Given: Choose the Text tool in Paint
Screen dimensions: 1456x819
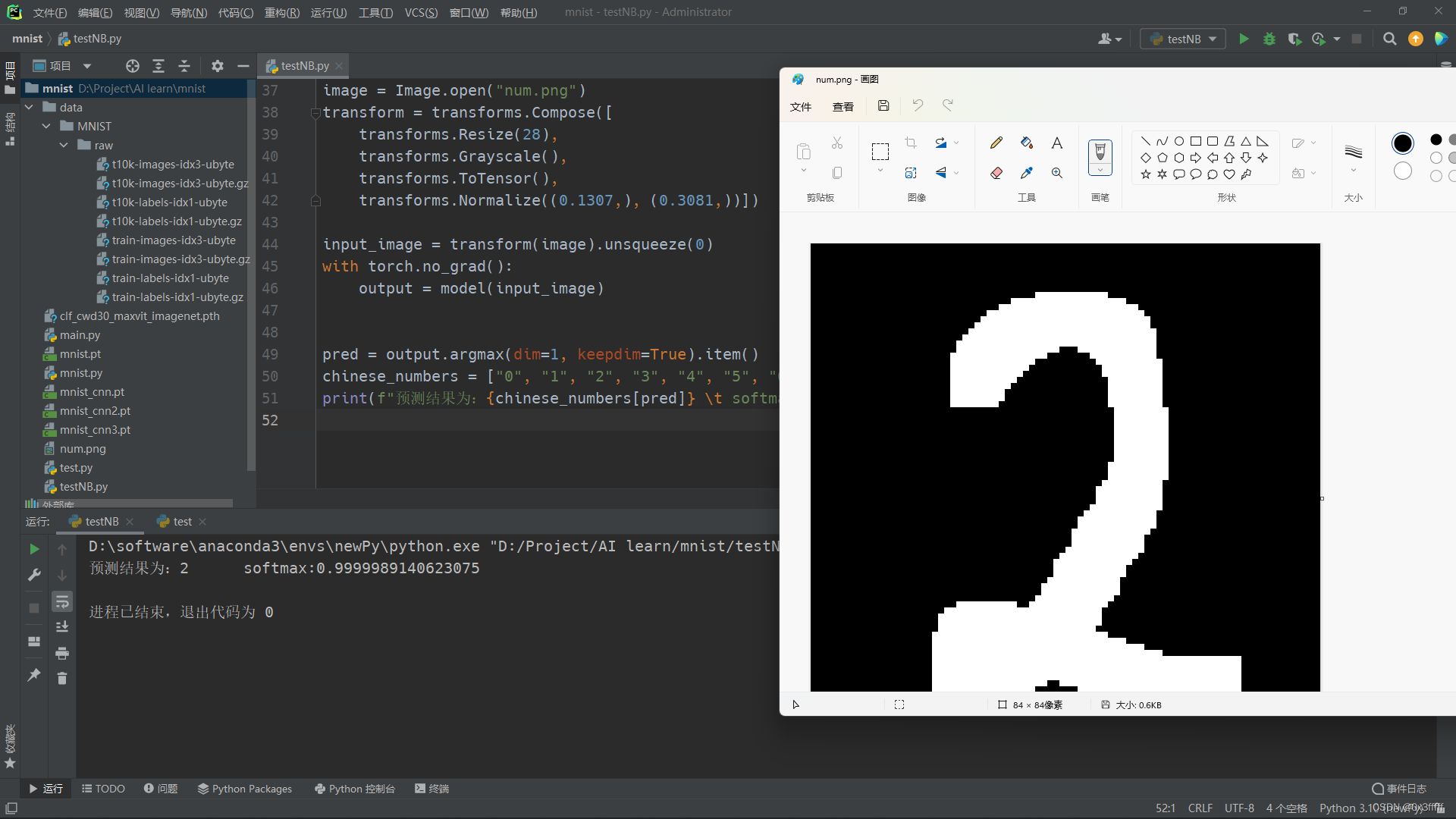Looking at the screenshot, I should pos(1056,143).
